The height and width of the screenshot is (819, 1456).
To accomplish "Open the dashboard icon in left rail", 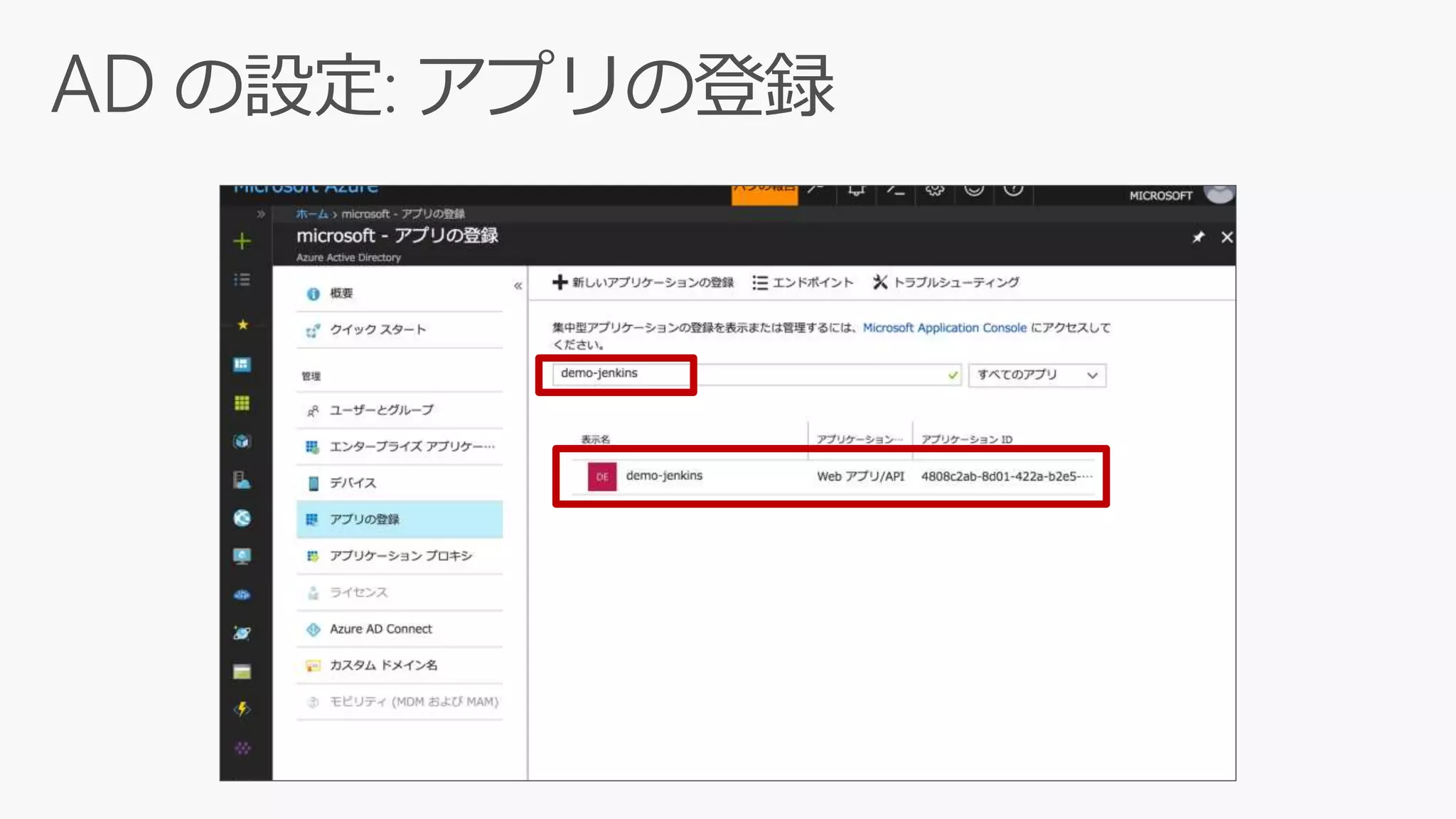I will (x=242, y=365).
